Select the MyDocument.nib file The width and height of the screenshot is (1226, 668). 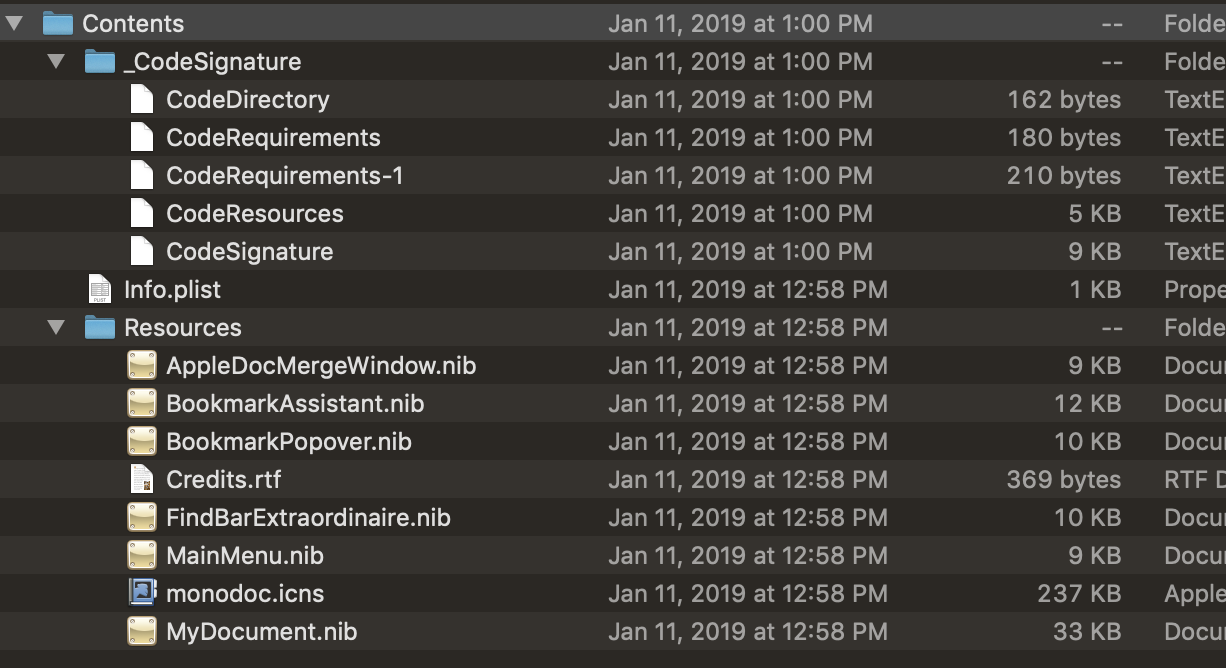click(x=260, y=631)
